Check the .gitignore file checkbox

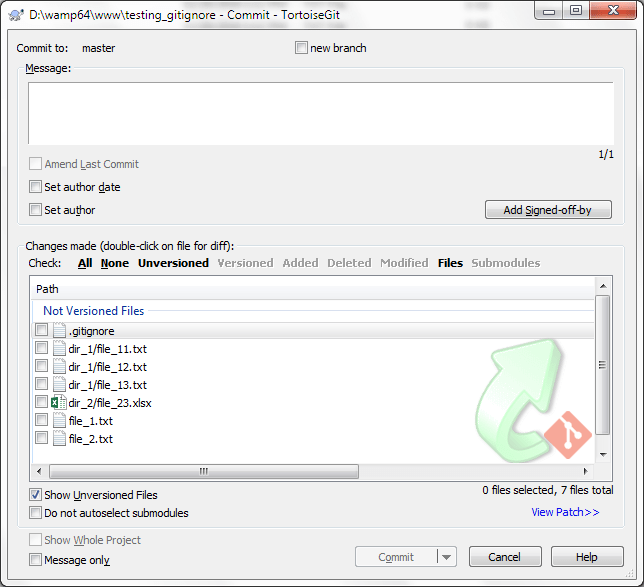(x=41, y=330)
